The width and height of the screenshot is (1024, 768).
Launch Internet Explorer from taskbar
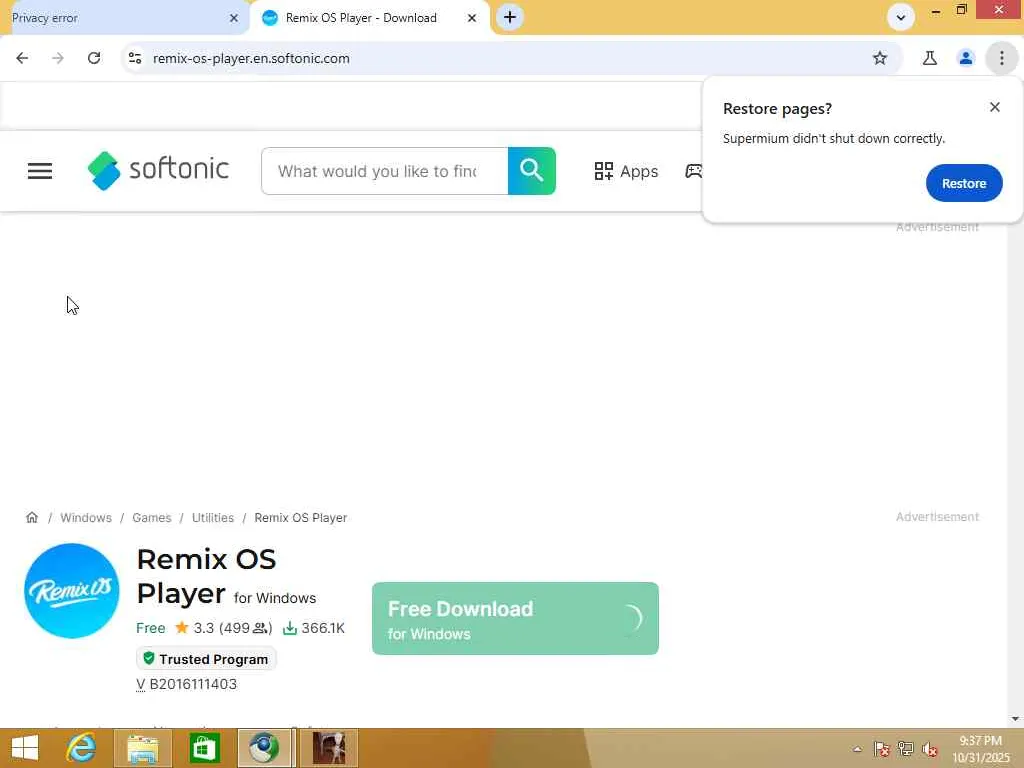click(82, 748)
